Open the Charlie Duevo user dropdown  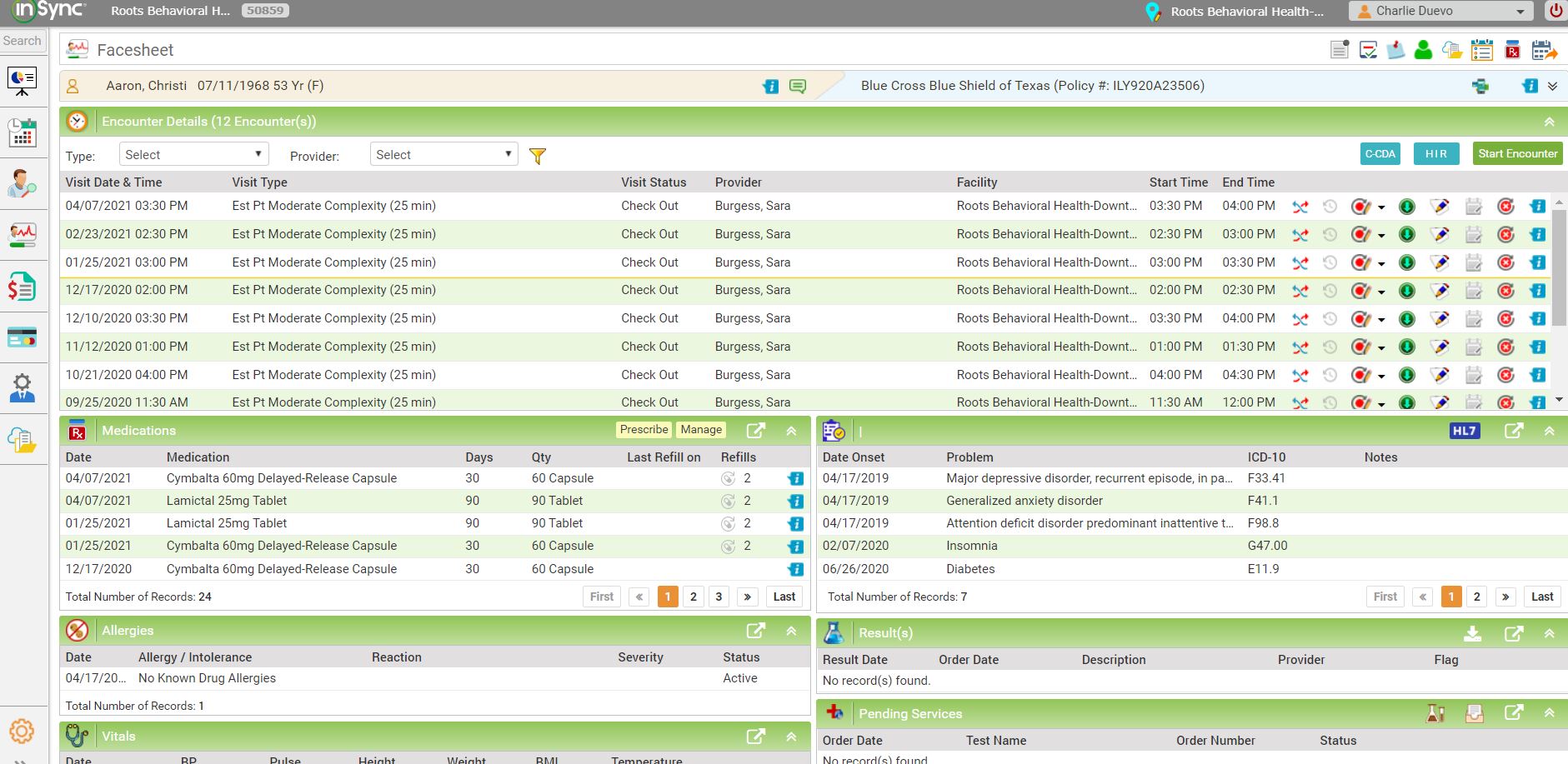coord(1441,11)
